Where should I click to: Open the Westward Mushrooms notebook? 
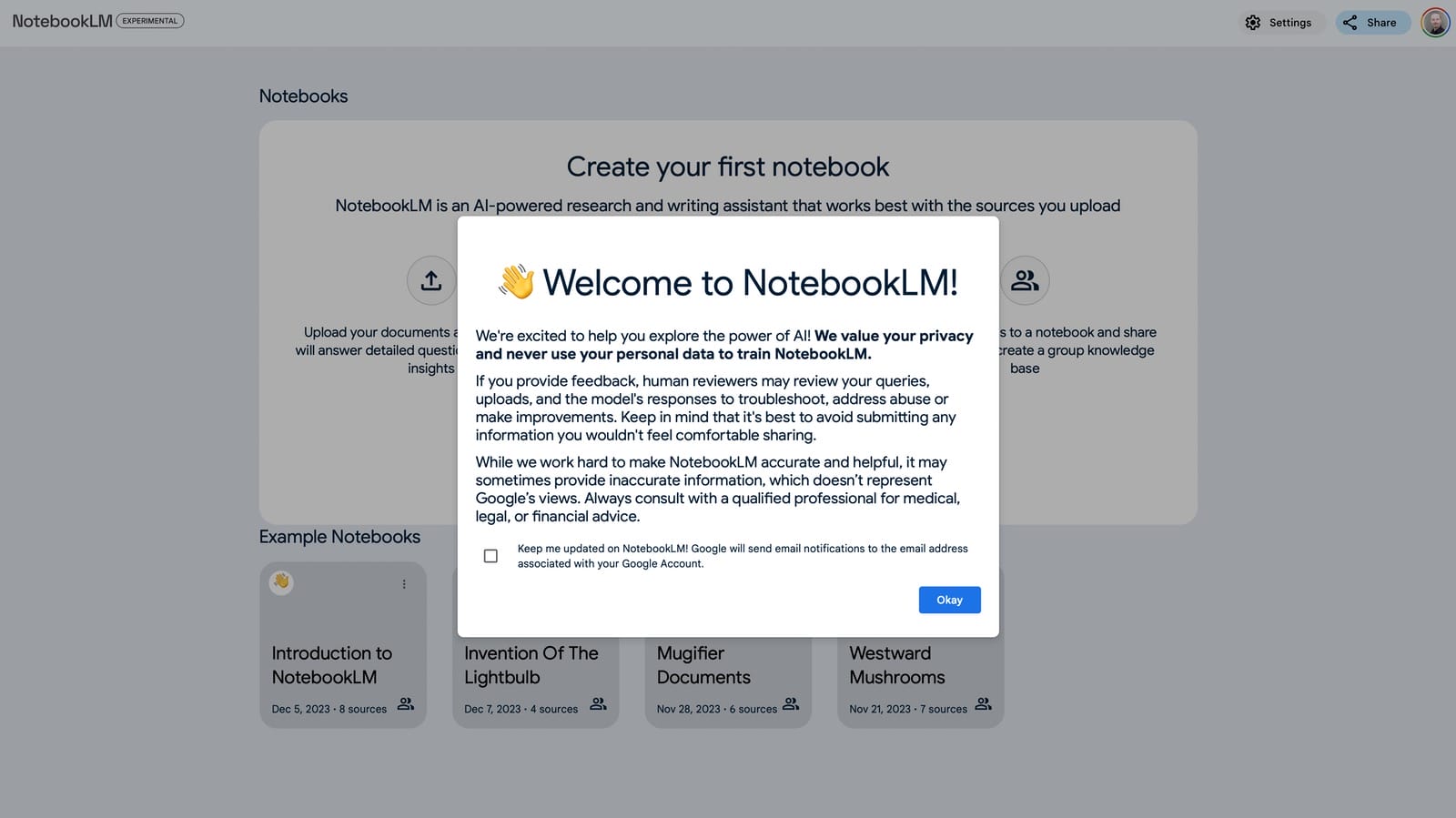point(920,665)
